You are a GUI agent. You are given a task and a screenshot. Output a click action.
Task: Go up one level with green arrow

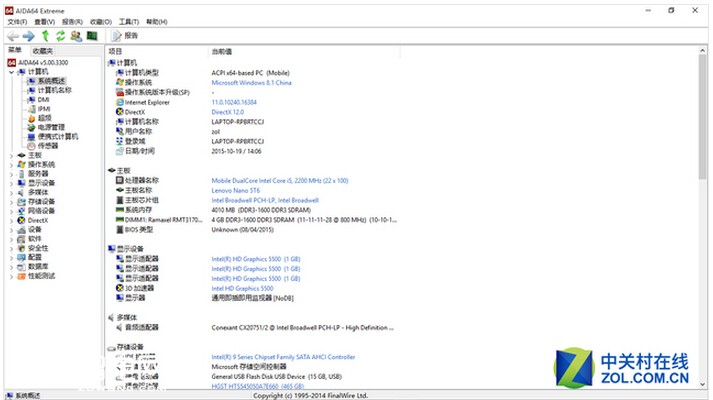(x=45, y=36)
